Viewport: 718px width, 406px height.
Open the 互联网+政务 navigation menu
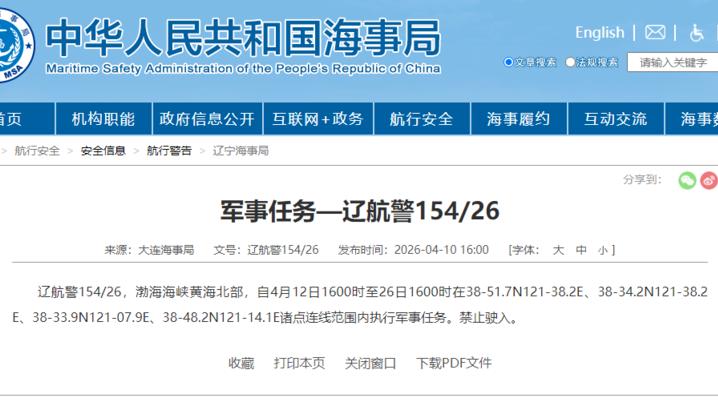coord(319,119)
